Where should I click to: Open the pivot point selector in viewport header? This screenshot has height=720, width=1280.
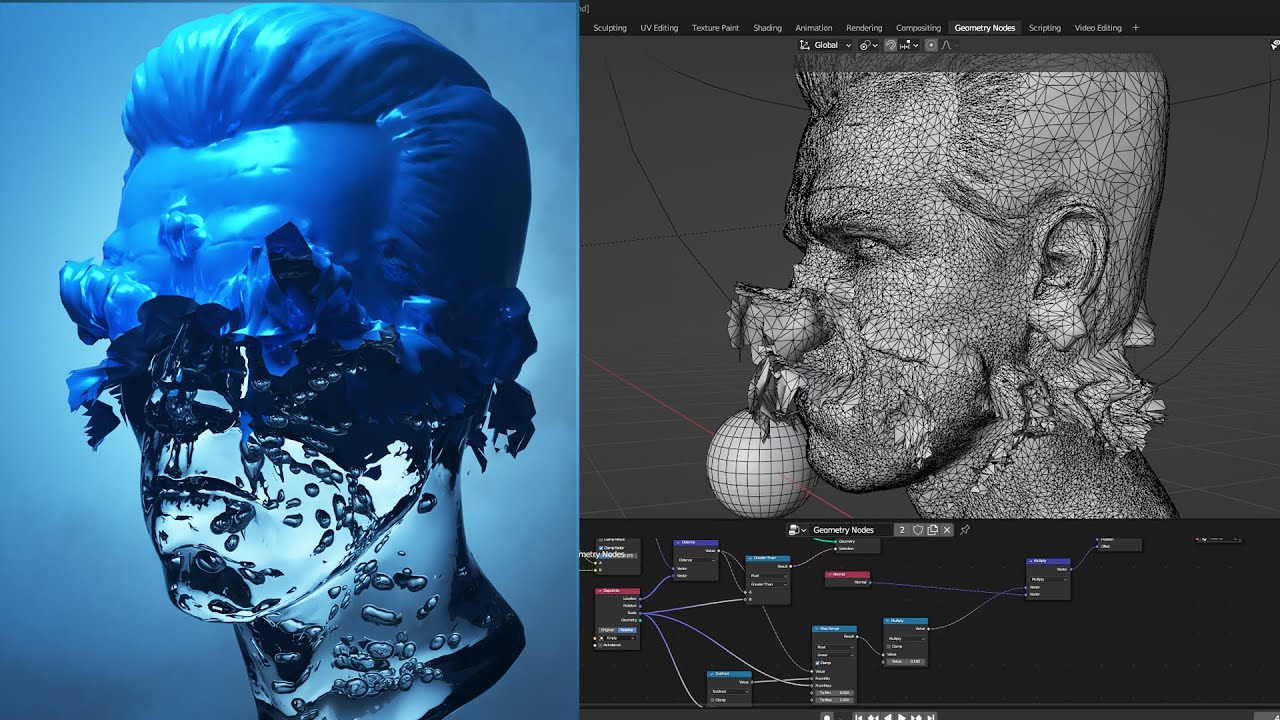coord(868,45)
